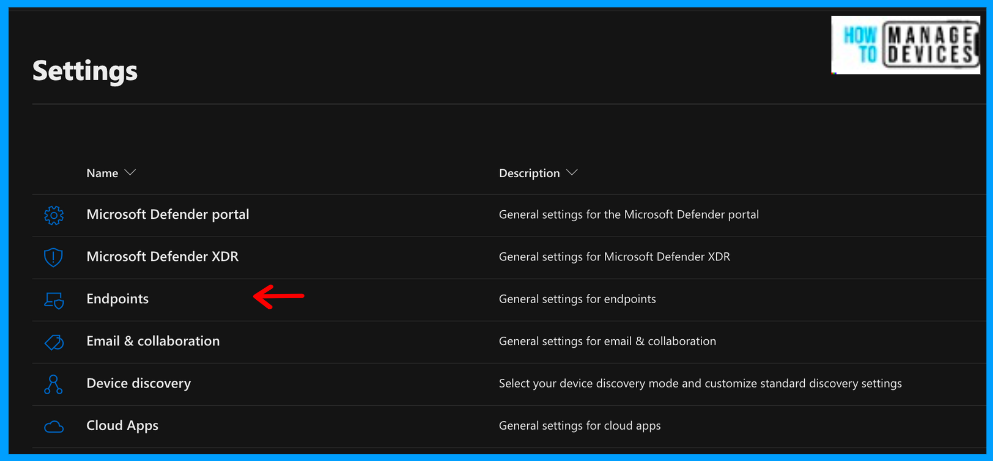Click 'Select your device discovery mode' description

700,383
